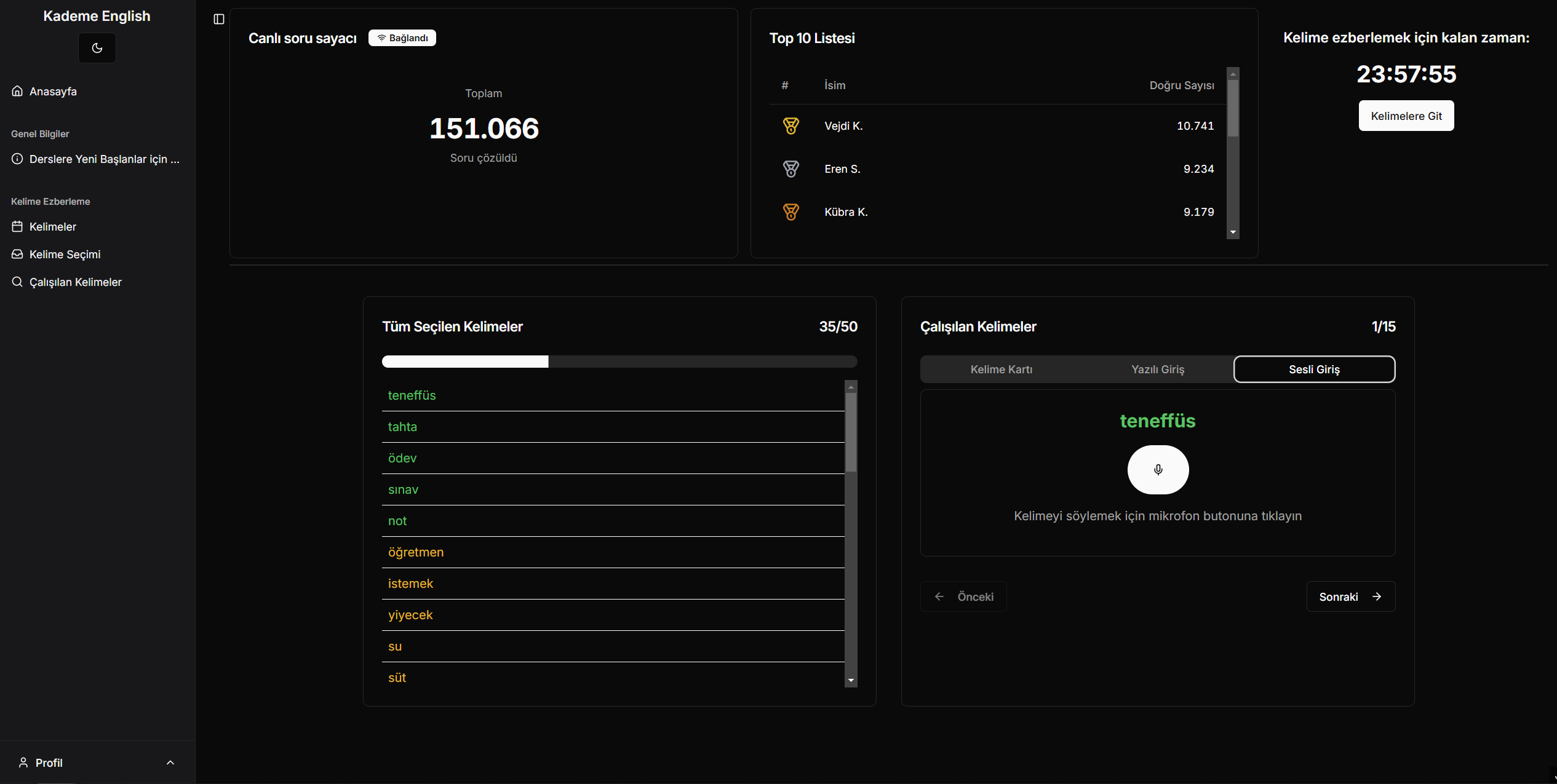Image resolution: width=1557 pixels, height=784 pixels.
Task: Click the 1/15 studied words count
Action: (x=1384, y=327)
